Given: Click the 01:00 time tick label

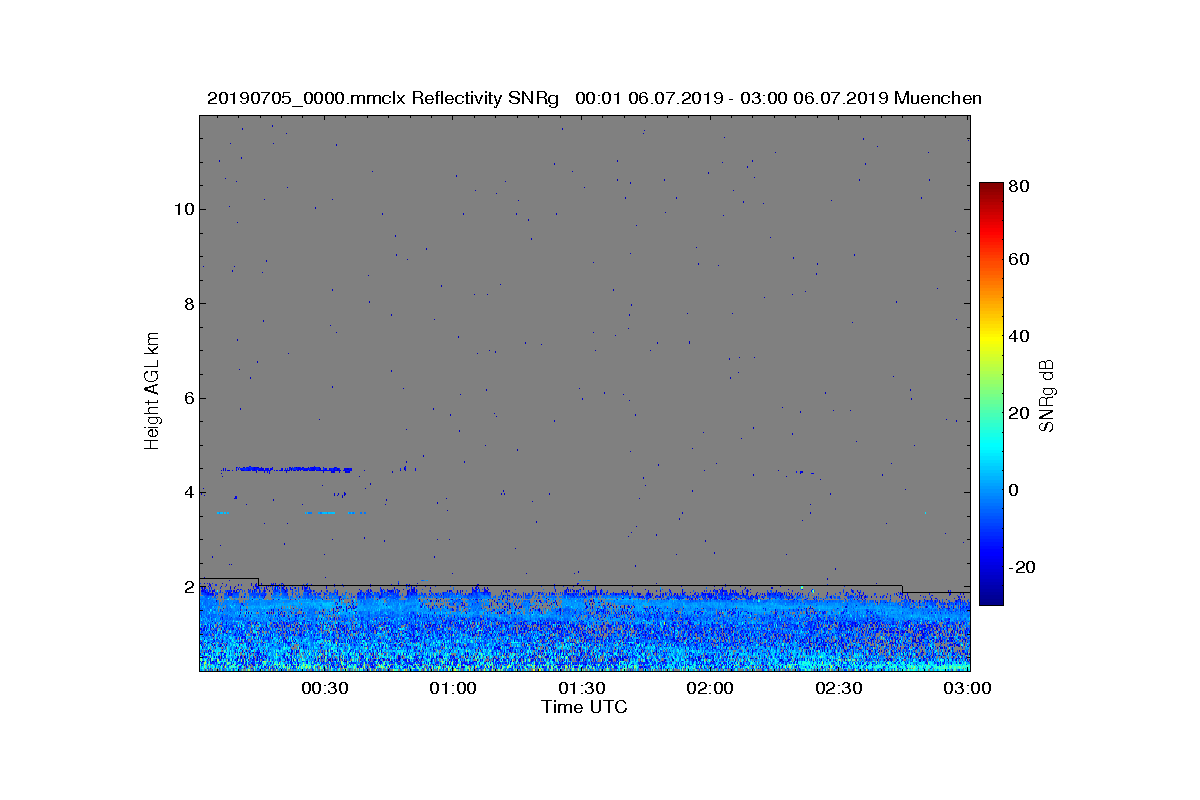Looking at the screenshot, I should click(453, 688).
